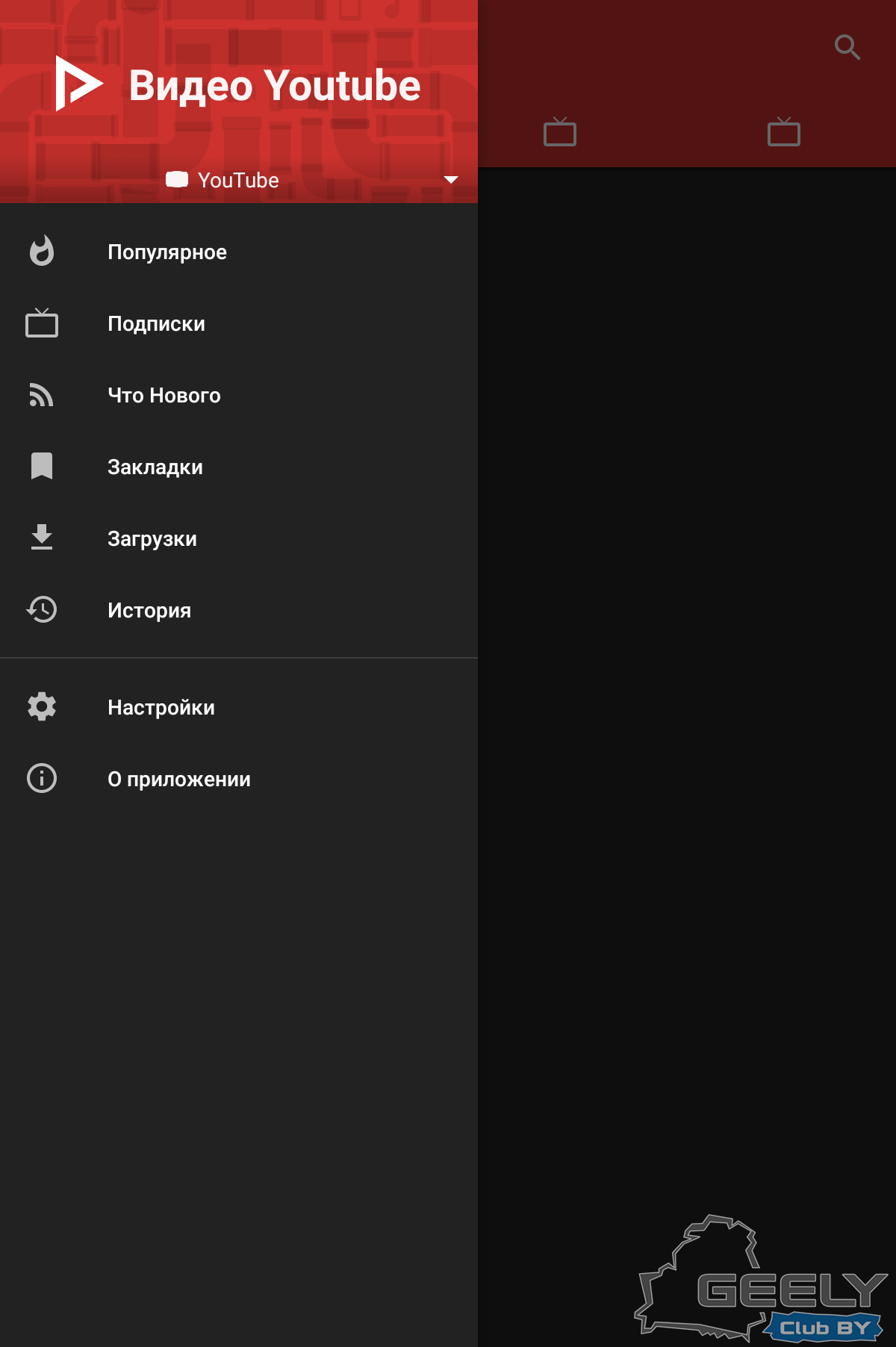Click the TV icon beside Подписки
Screen dimensions: 896x1347
(x=42, y=323)
